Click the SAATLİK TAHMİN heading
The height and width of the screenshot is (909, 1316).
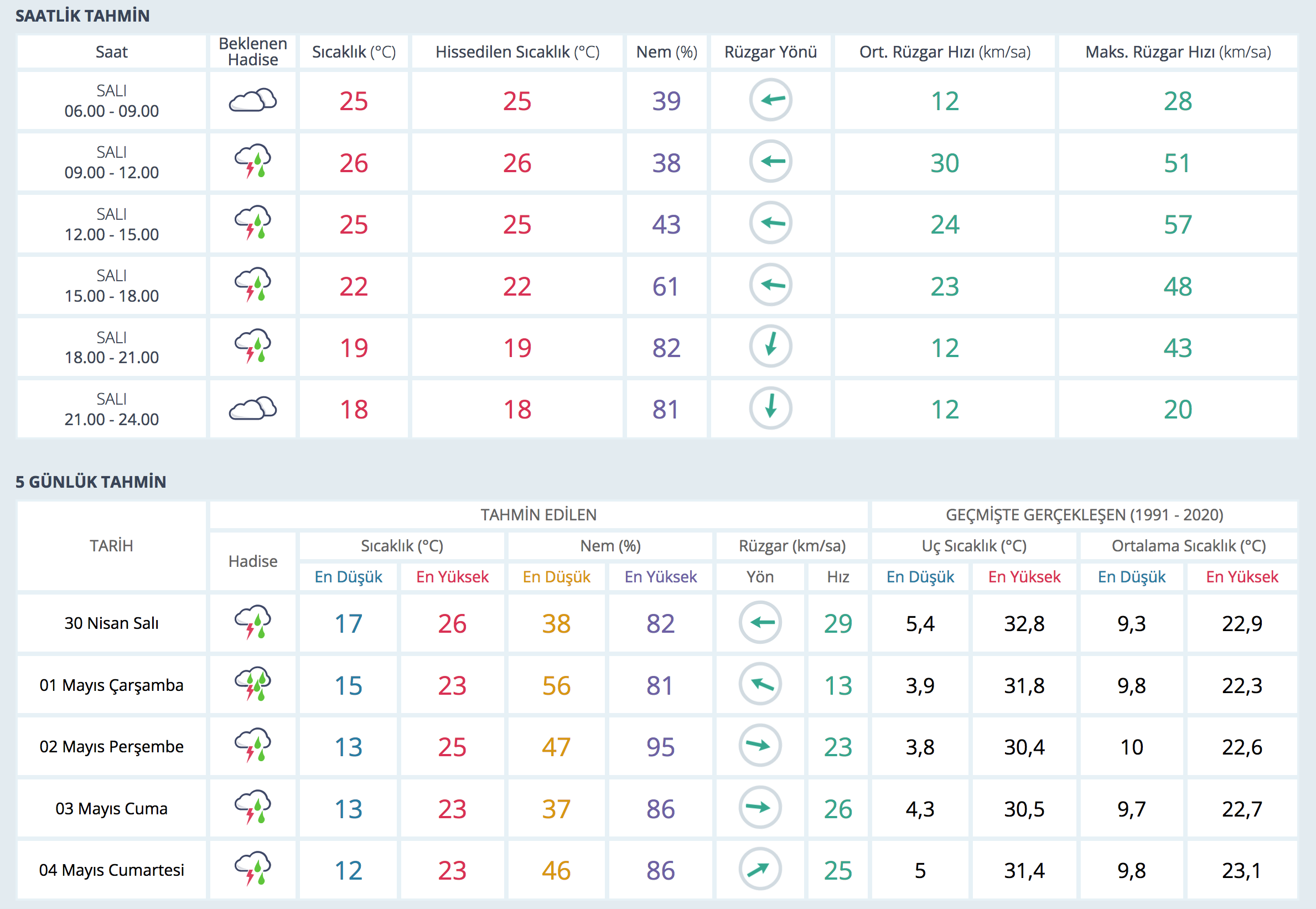(82, 16)
